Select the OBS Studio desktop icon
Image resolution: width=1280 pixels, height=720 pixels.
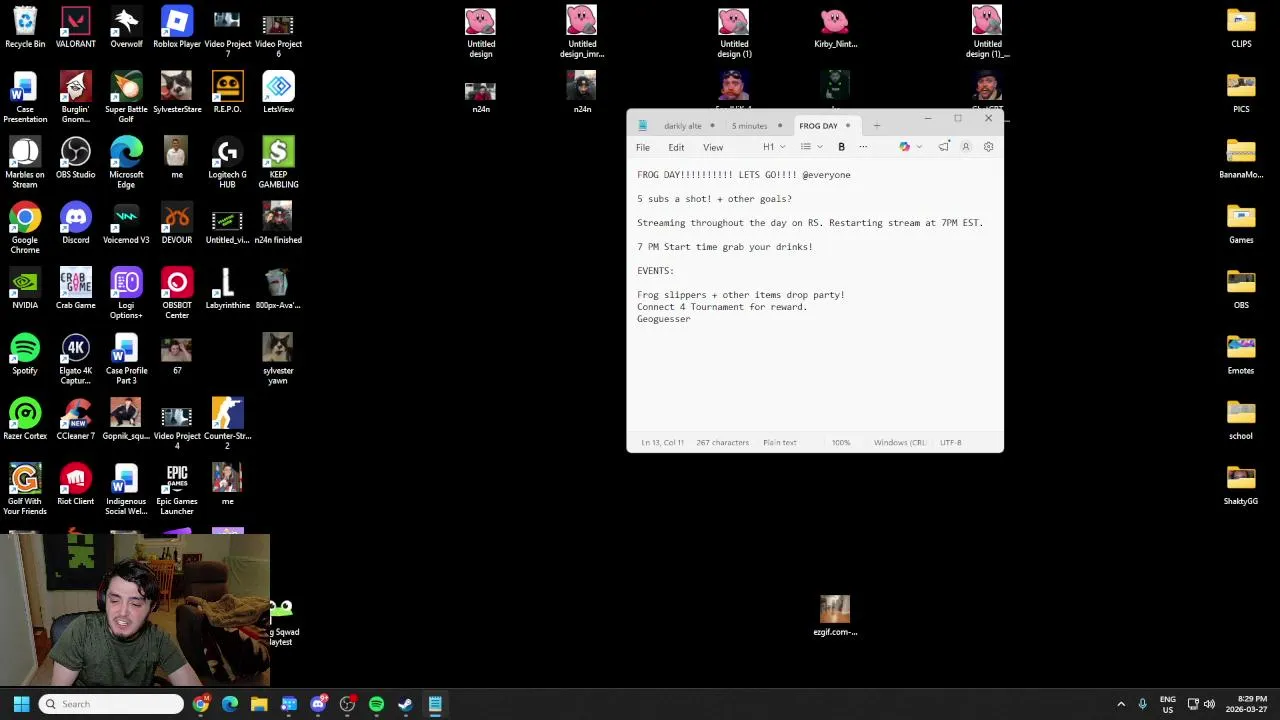coord(76,159)
